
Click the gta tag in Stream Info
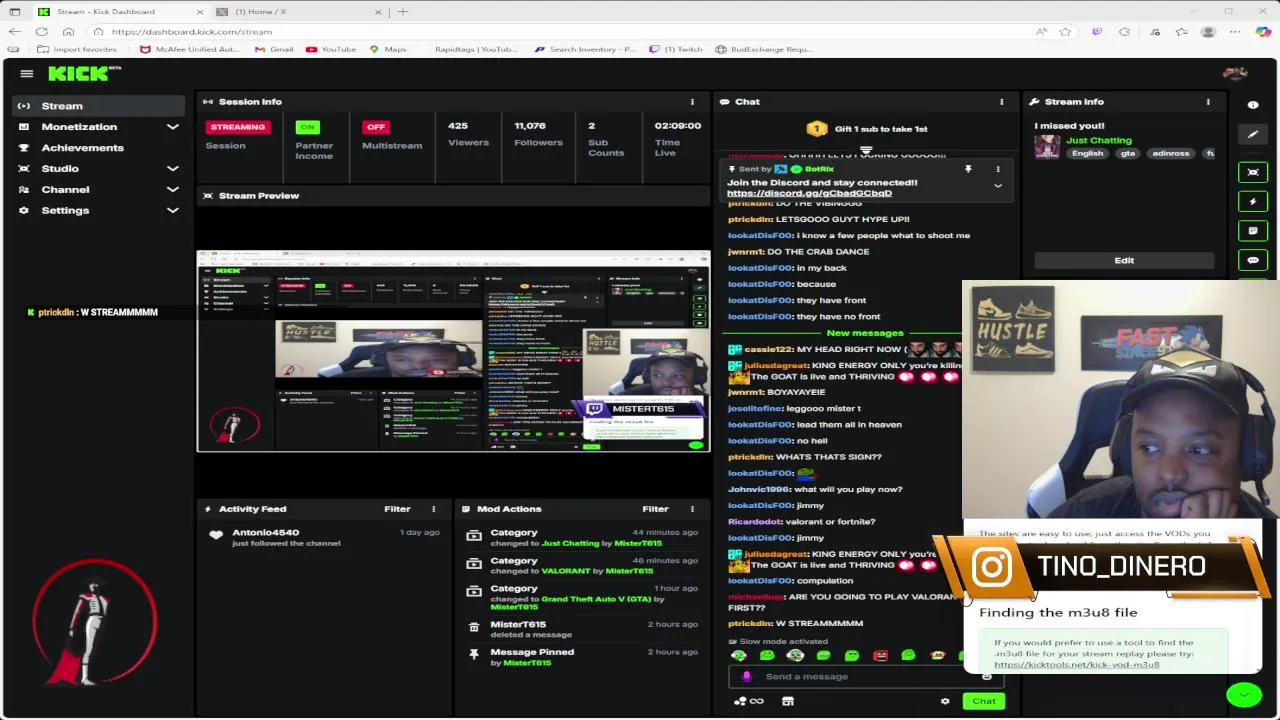[x=1128, y=154]
